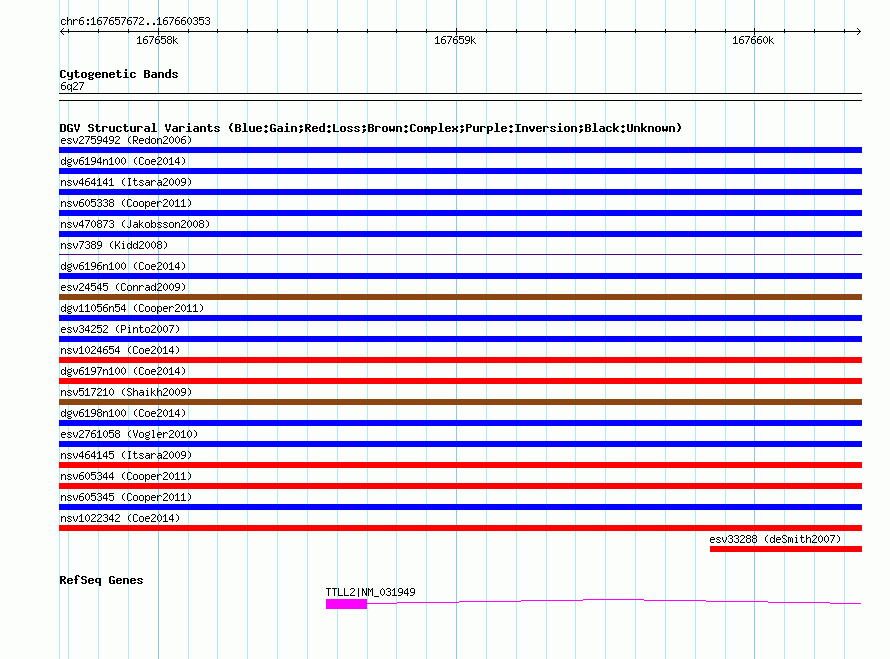Viewport: 890px width, 659px height.
Task: Open the dgv6197n100 (Coe2014) label
Action: (x=123, y=371)
